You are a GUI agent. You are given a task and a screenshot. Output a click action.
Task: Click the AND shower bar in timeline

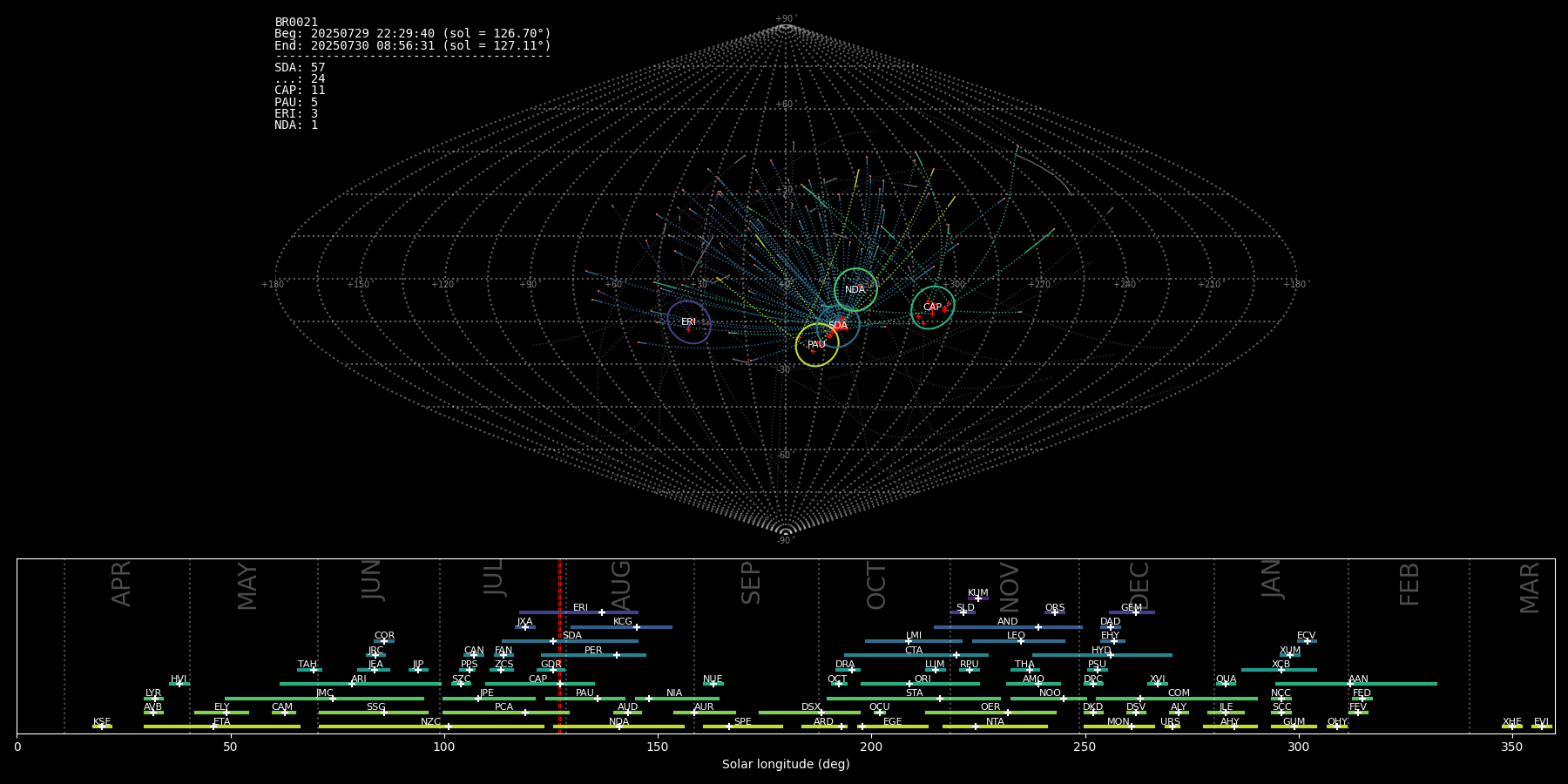[1008, 627]
